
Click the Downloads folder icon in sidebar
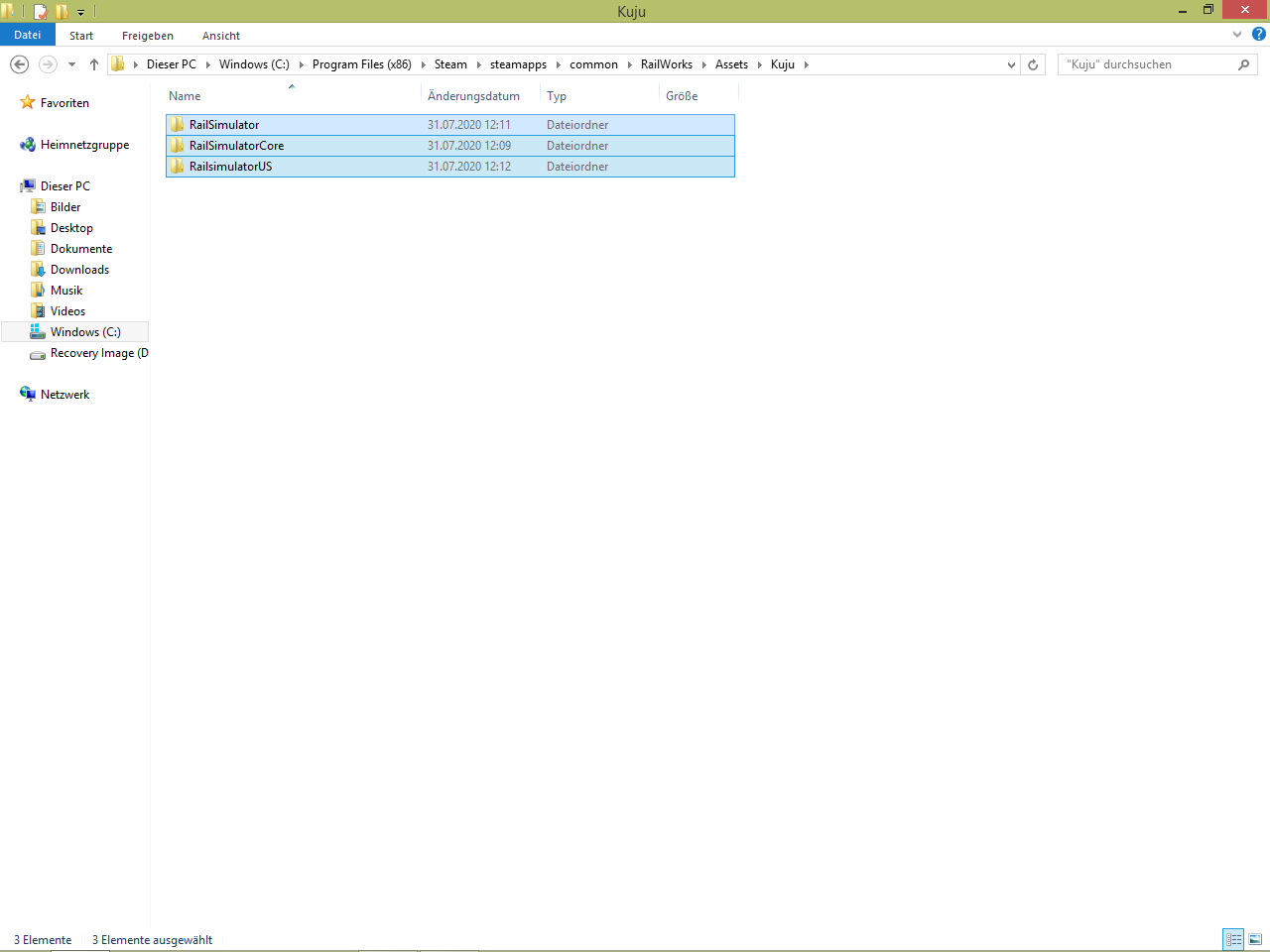[38, 270]
